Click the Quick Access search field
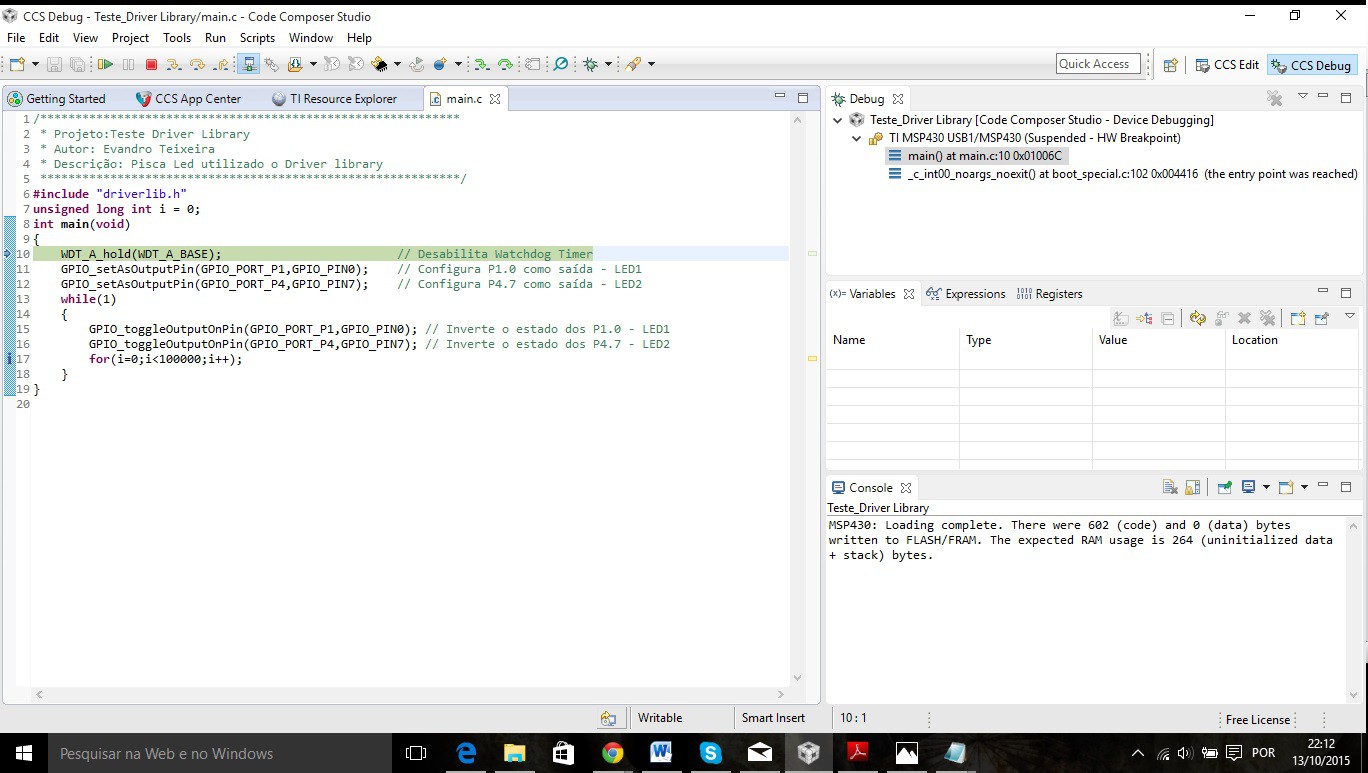Image resolution: width=1368 pixels, height=773 pixels. (x=1098, y=64)
